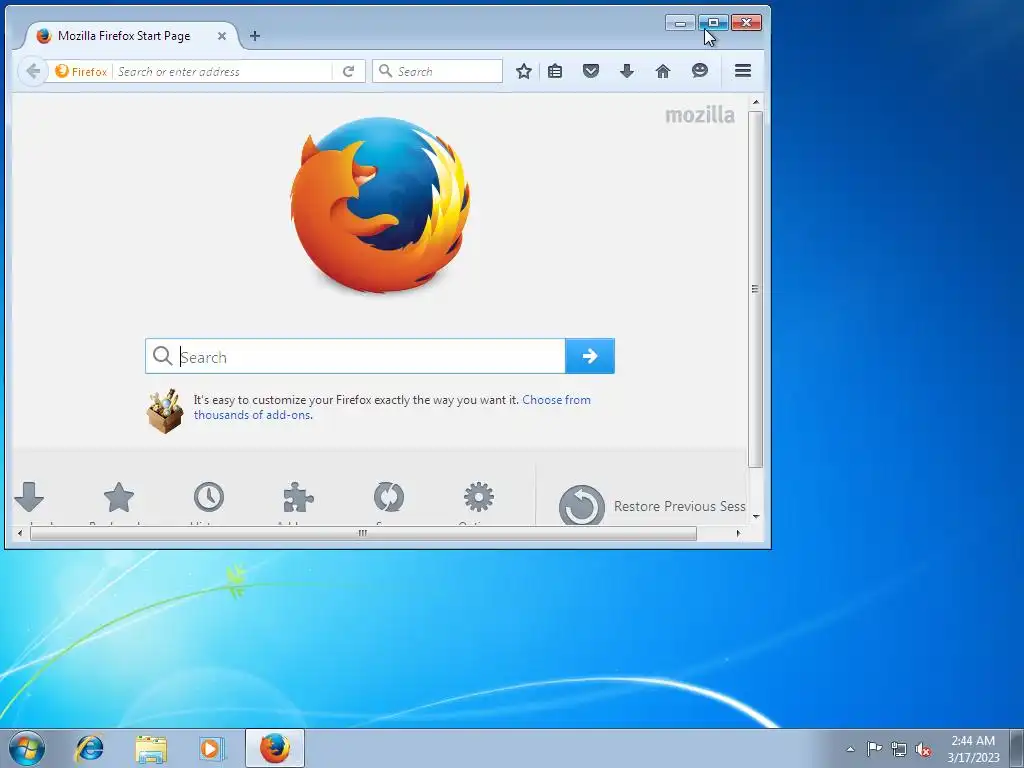Click the start page Search field
The width and height of the screenshot is (1024, 768).
(355, 356)
